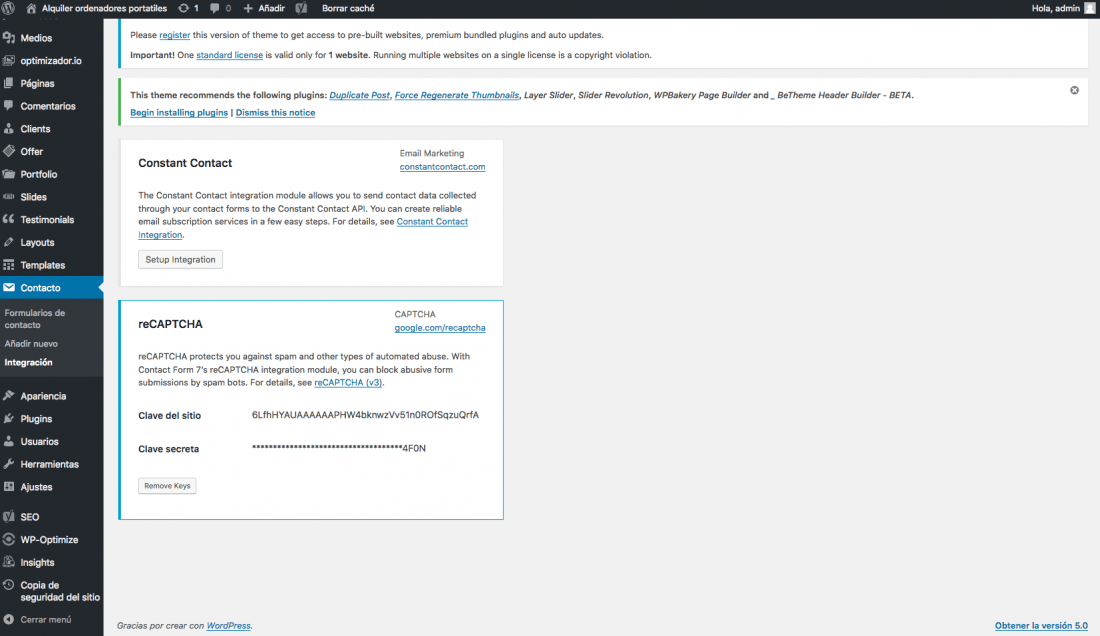Image resolution: width=1100 pixels, height=636 pixels.
Task: Click the Offer tag icon in sidebar
Action: (9, 151)
